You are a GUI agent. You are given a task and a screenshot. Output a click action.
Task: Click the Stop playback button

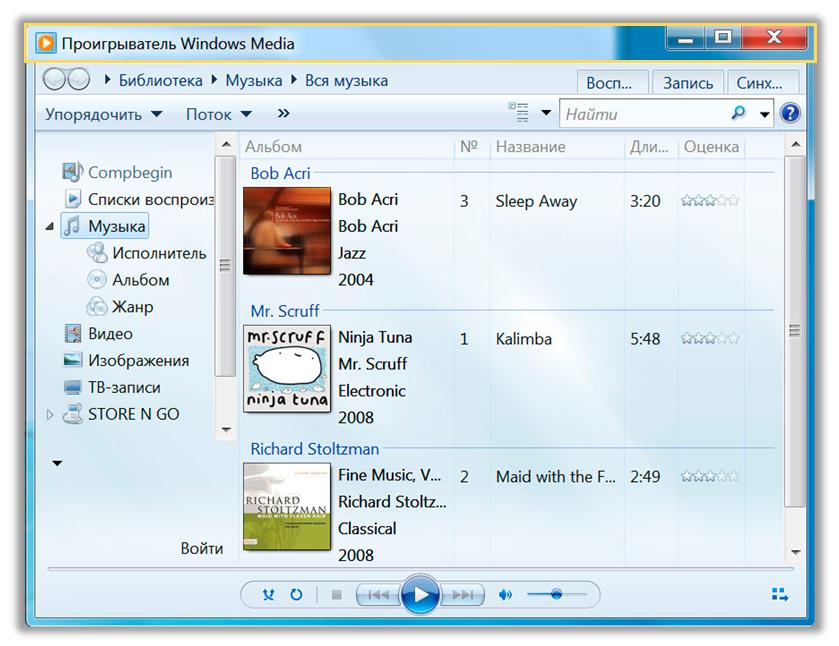pyautogui.click(x=337, y=595)
